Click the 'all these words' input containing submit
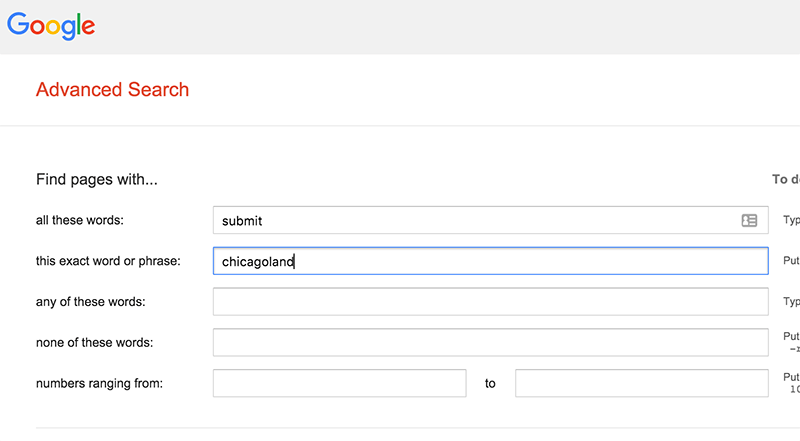800x441 pixels. tap(490, 220)
